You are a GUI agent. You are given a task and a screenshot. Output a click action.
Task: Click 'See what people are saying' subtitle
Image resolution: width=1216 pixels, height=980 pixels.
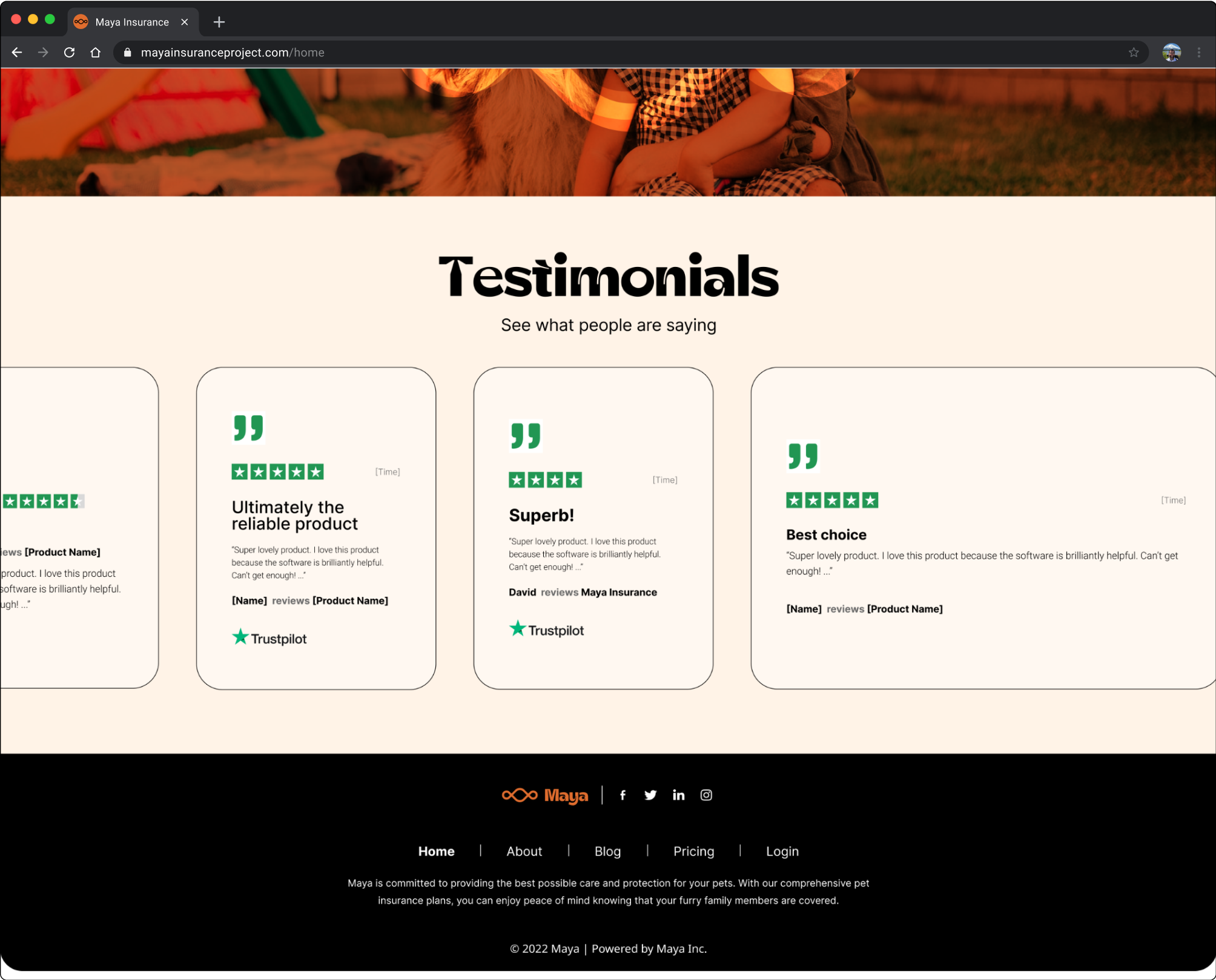[x=608, y=325]
